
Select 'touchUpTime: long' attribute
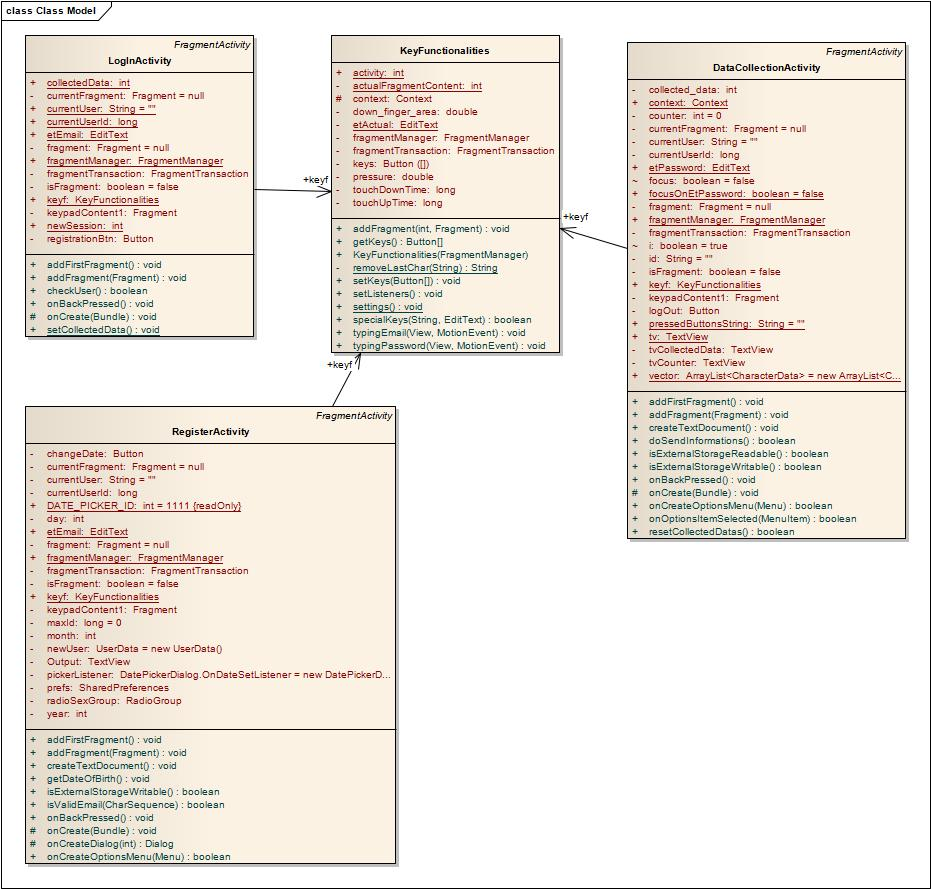[x=398, y=204]
